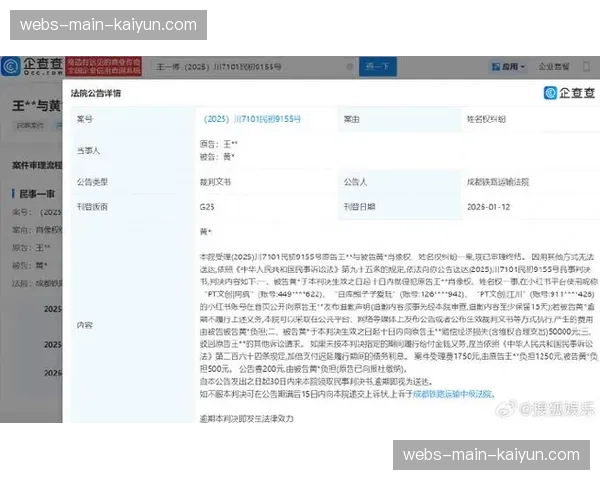Select the 案号 field label
The width and height of the screenshot is (600, 480).
85,119
